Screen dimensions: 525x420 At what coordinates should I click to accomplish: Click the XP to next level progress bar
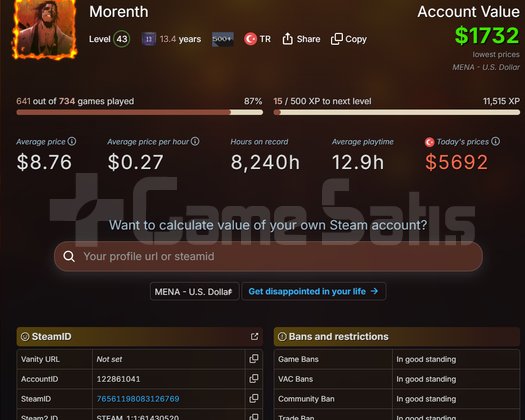click(x=397, y=113)
